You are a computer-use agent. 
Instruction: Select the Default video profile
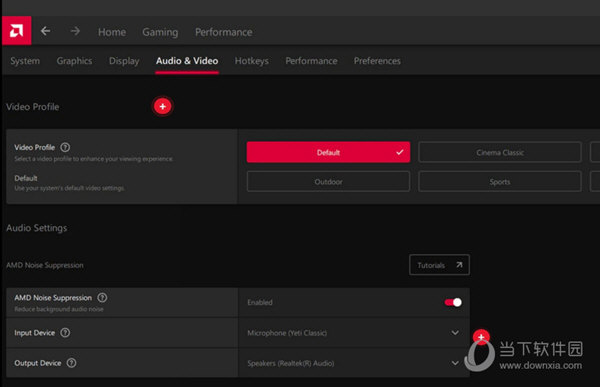(x=328, y=152)
